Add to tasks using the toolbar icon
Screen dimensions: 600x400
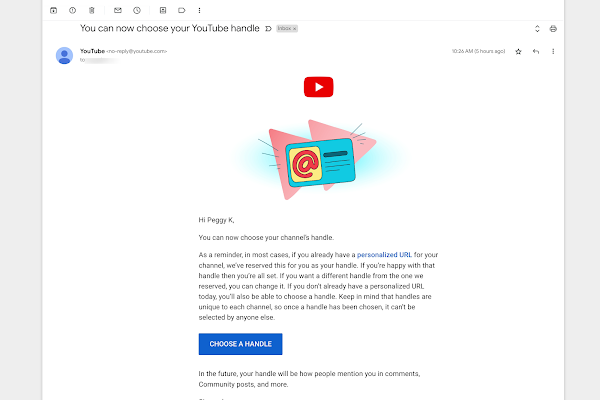click(x=163, y=10)
